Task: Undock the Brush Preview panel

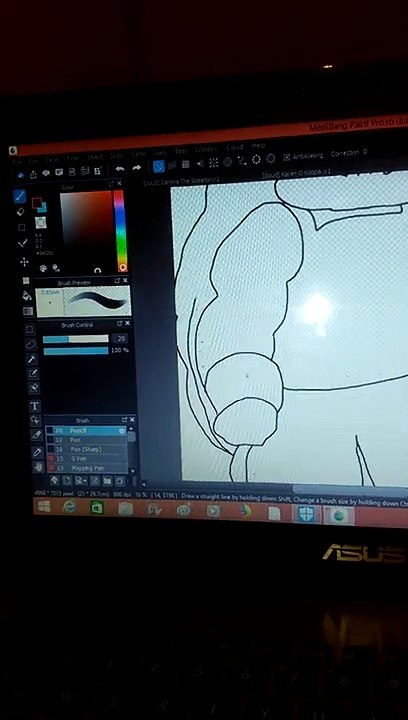Action: click(x=117, y=281)
